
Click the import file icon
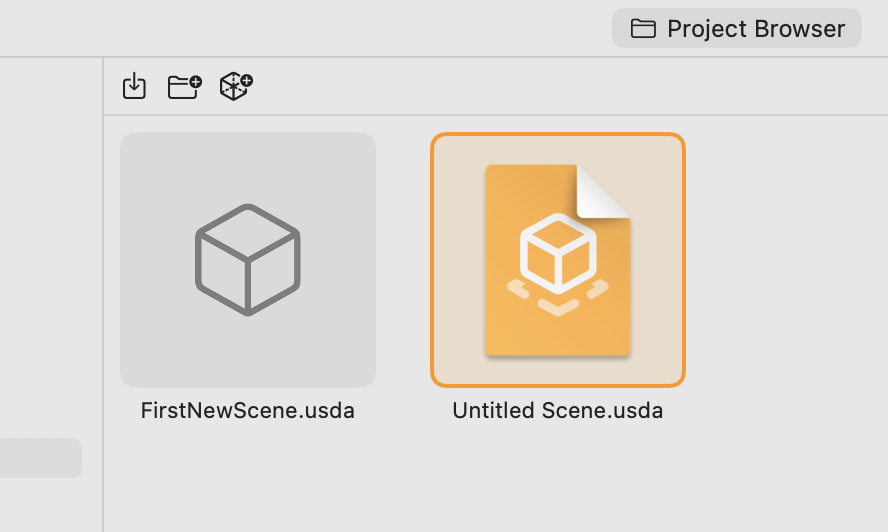(x=134, y=87)
